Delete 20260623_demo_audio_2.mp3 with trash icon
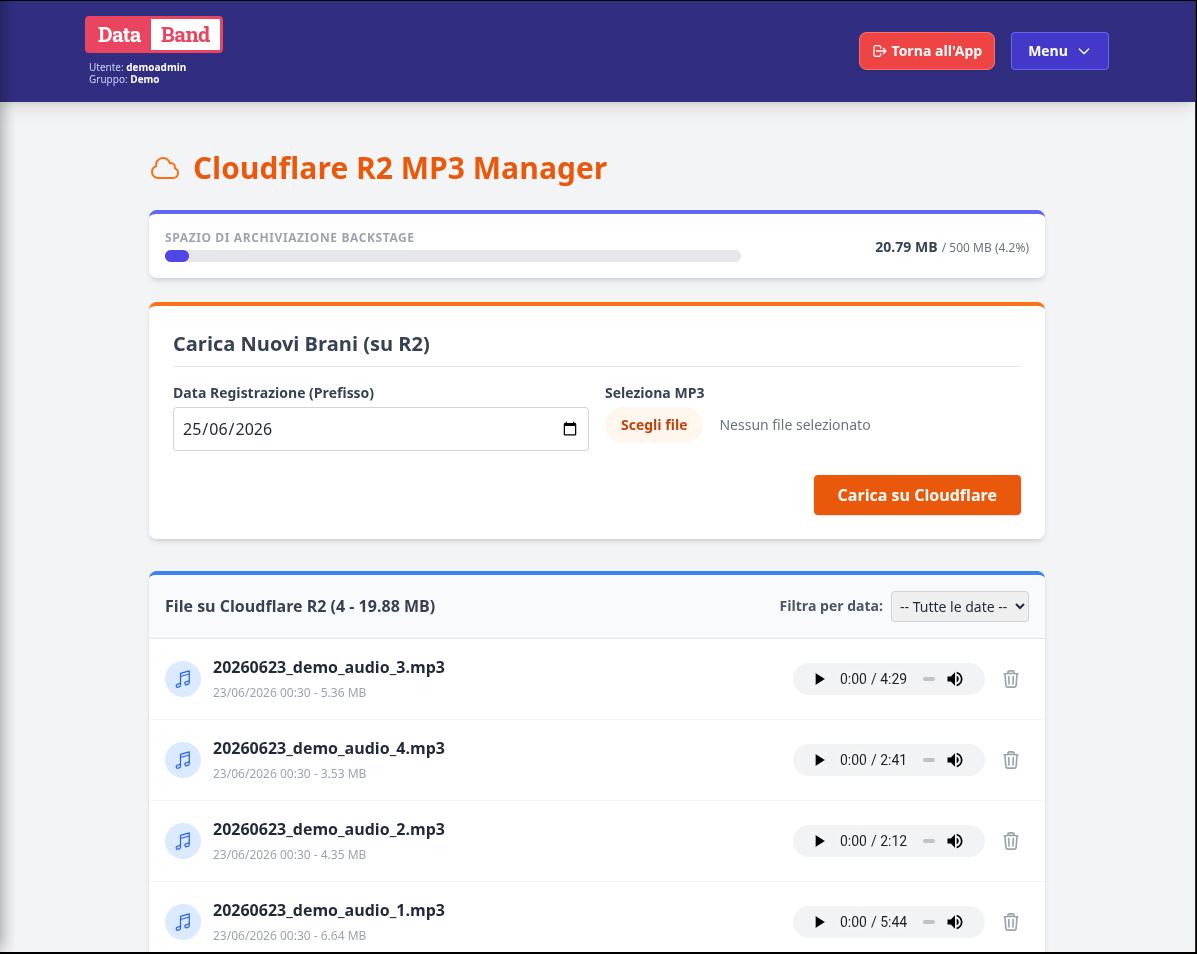 (x=1011, y=841)
